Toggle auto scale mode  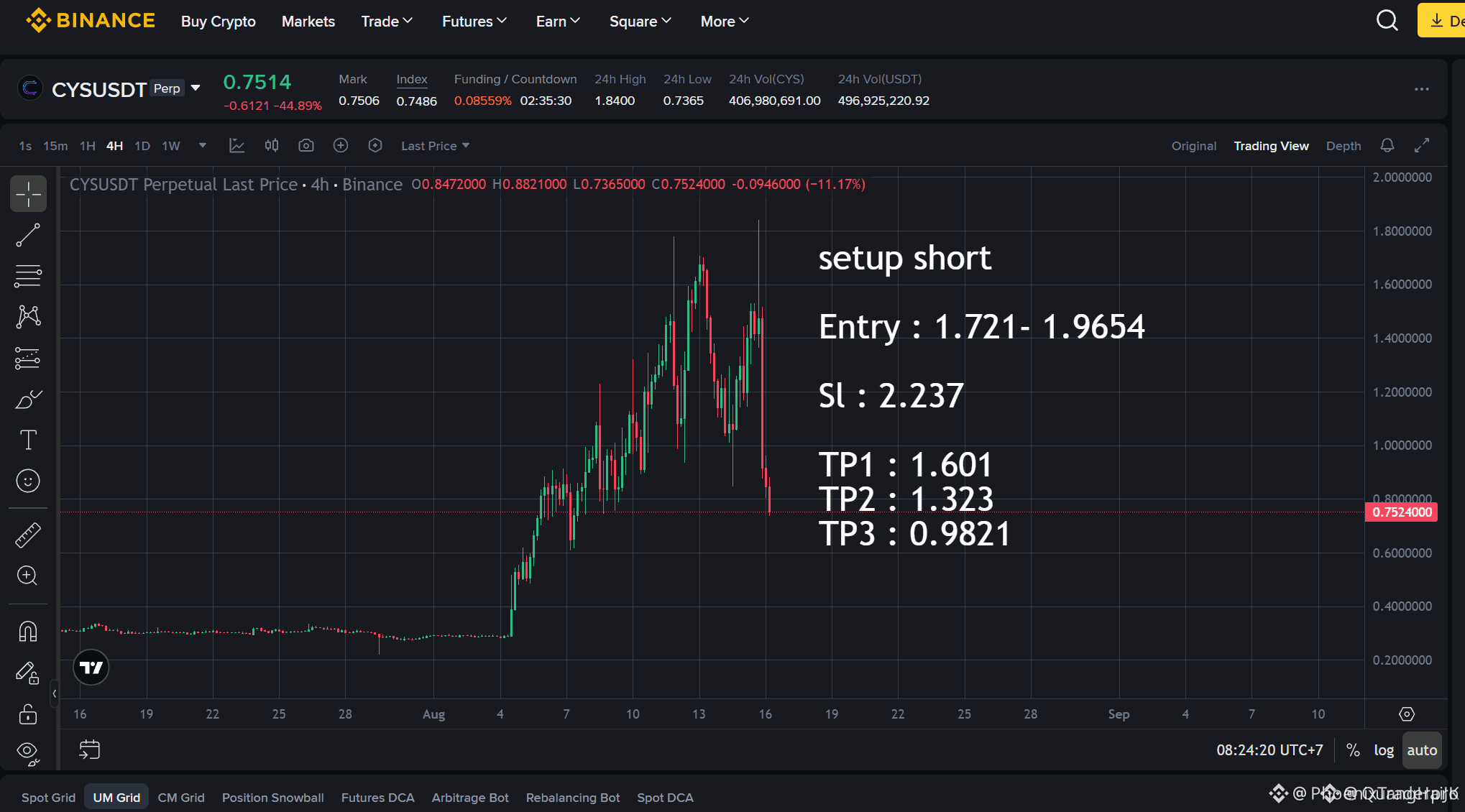tap(1422, 750)
